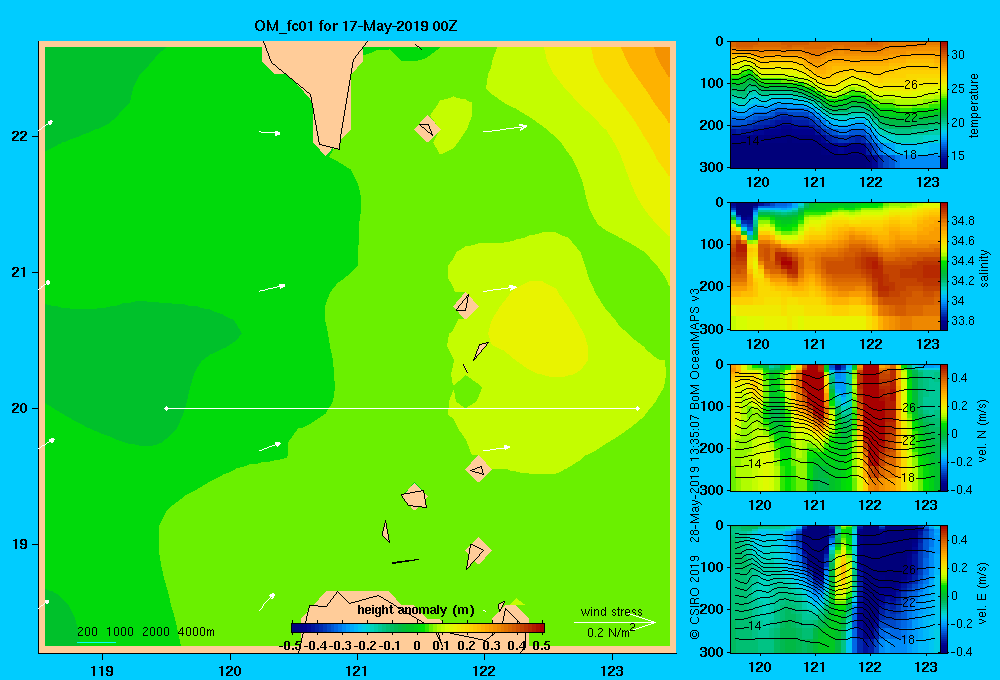Click the latitude '21' axis label on map
1000x680 pixels.
[x=19, y=272]
